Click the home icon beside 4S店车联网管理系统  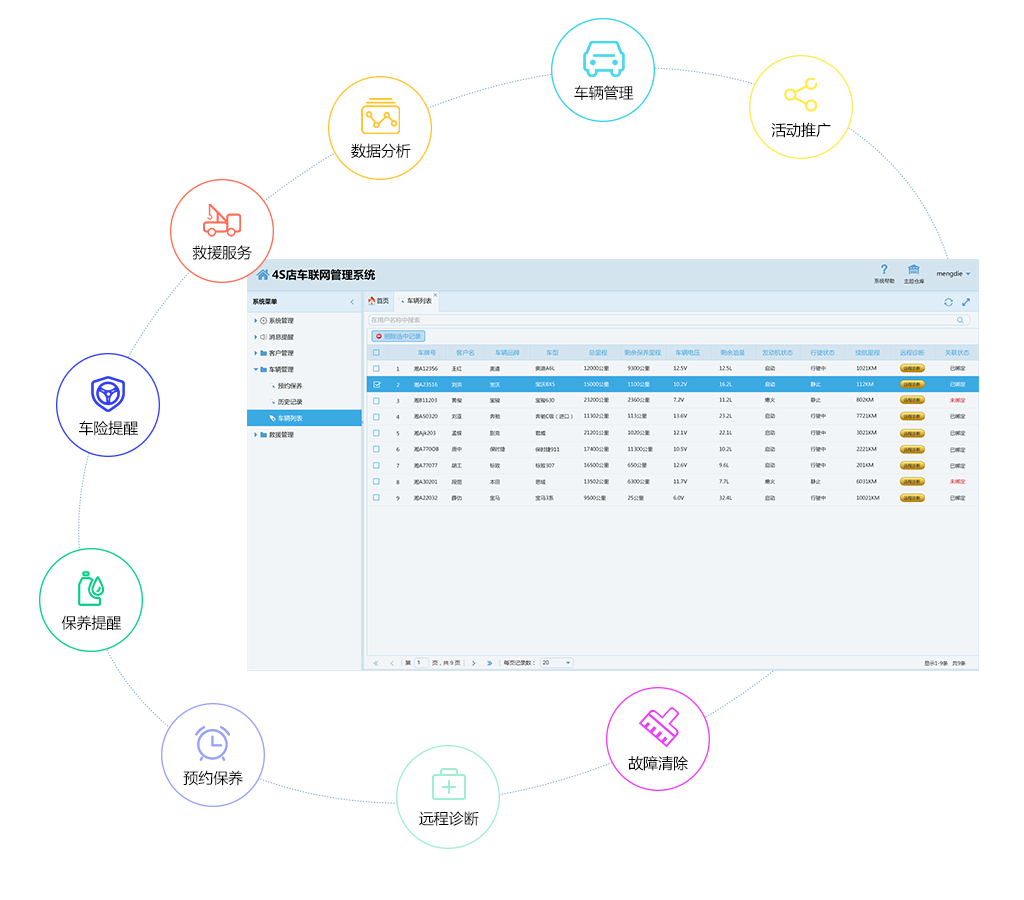263,274
